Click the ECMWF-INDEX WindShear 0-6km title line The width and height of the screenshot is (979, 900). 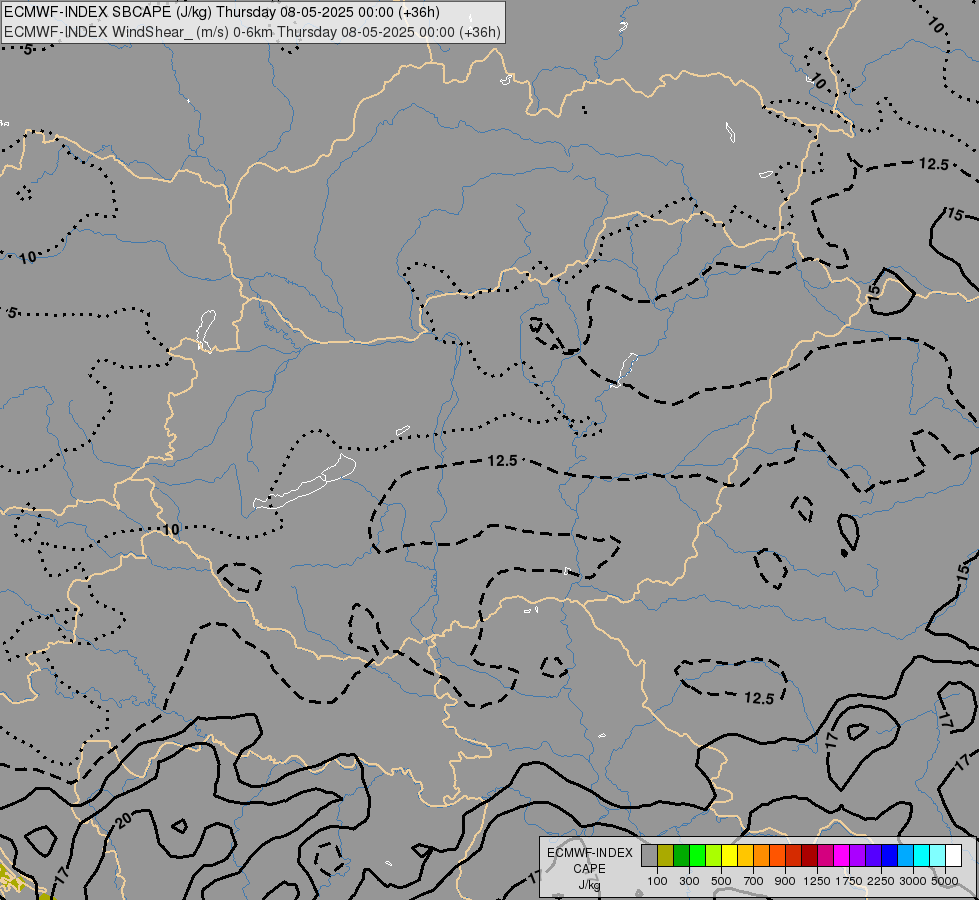click(x=252, y=32)
